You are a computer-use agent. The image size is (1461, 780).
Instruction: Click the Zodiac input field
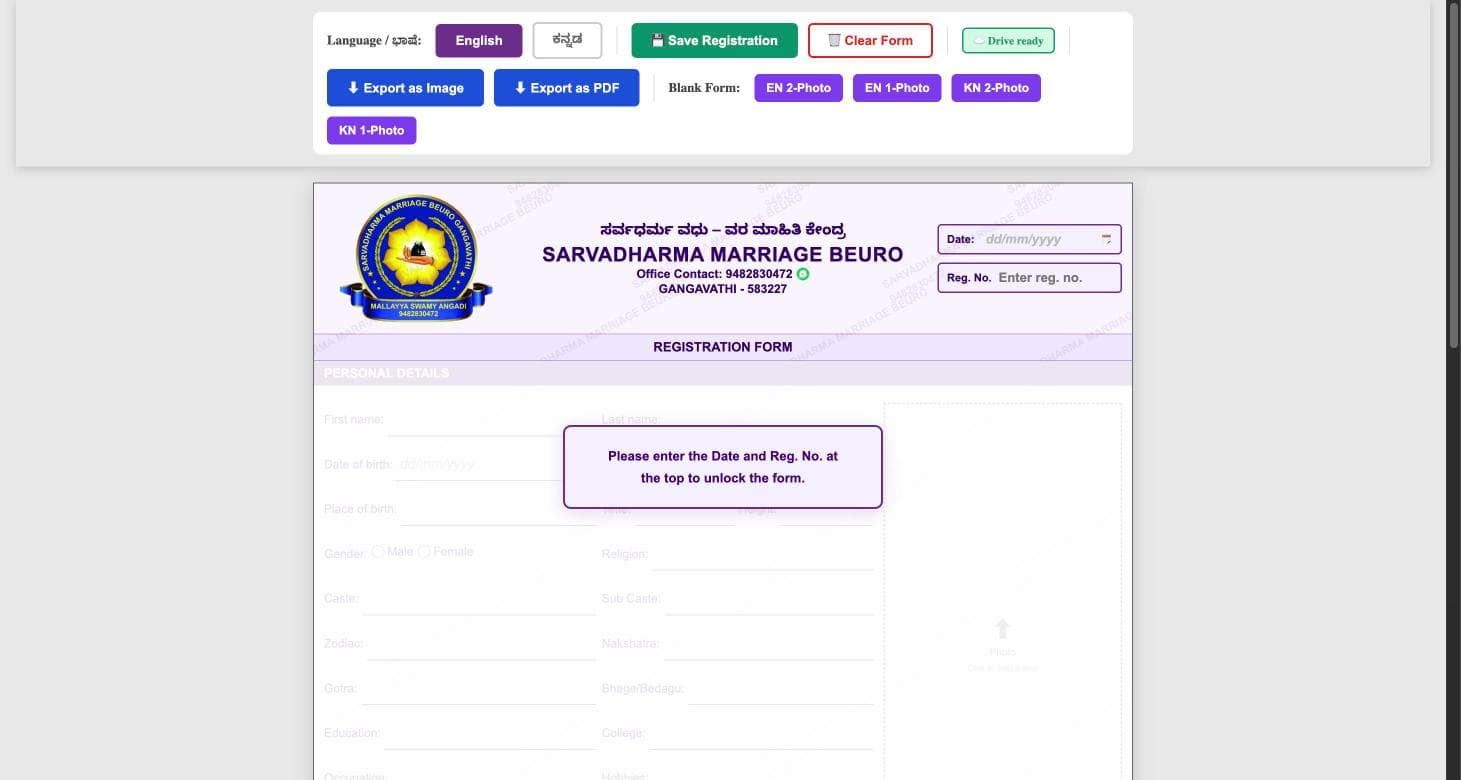(481, 646)
